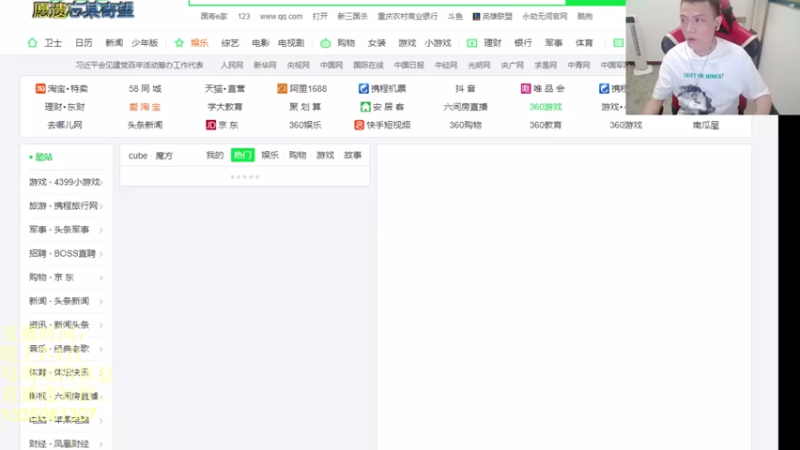Image resolution: width=800 pixels, height=450 pixels.
Task: Expand the 财经·凤凰财经 sidebar row arrow
Action: (101, 444)
